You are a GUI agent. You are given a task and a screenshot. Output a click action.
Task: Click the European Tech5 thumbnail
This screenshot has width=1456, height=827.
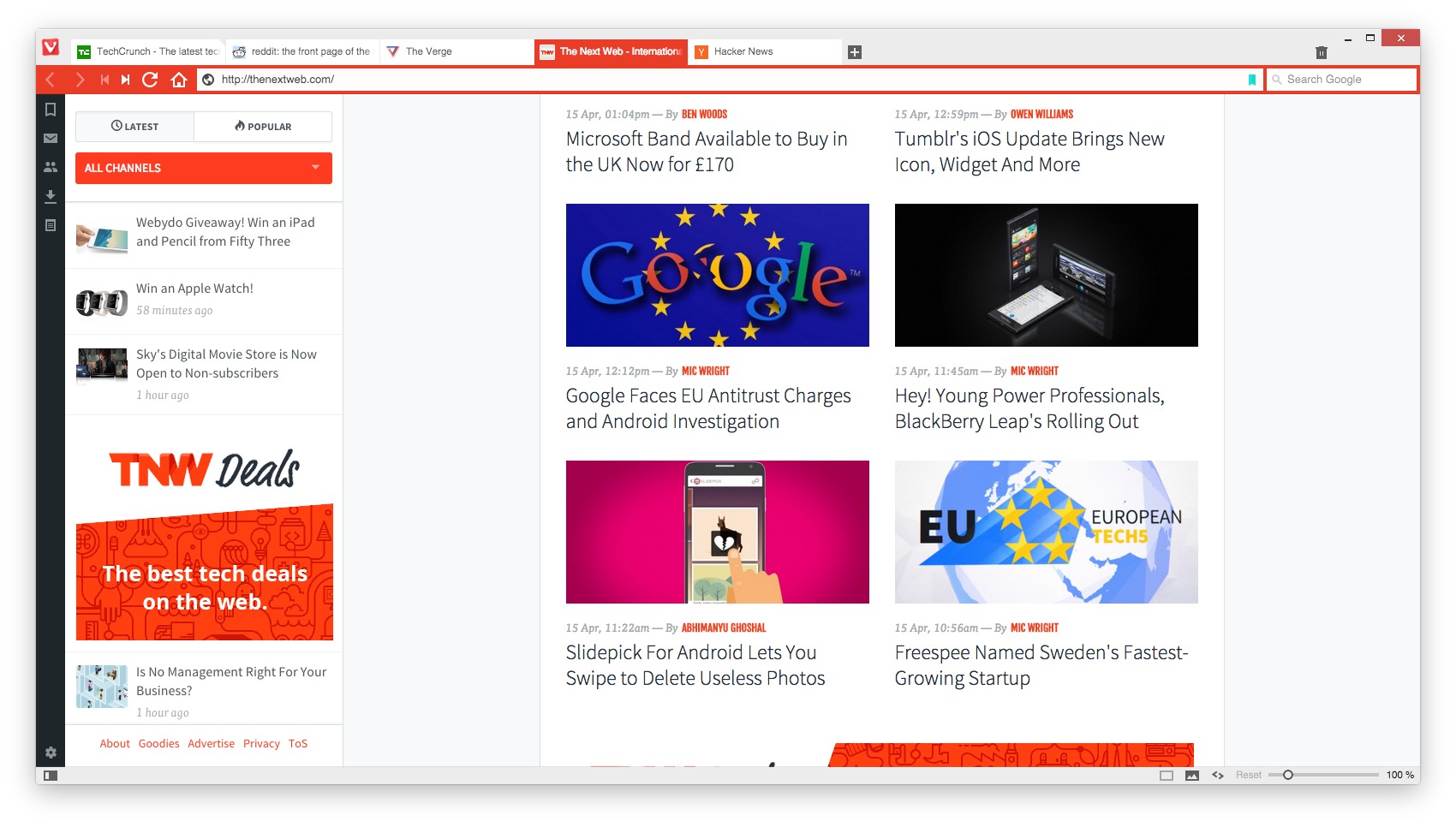coord(1047,532)
